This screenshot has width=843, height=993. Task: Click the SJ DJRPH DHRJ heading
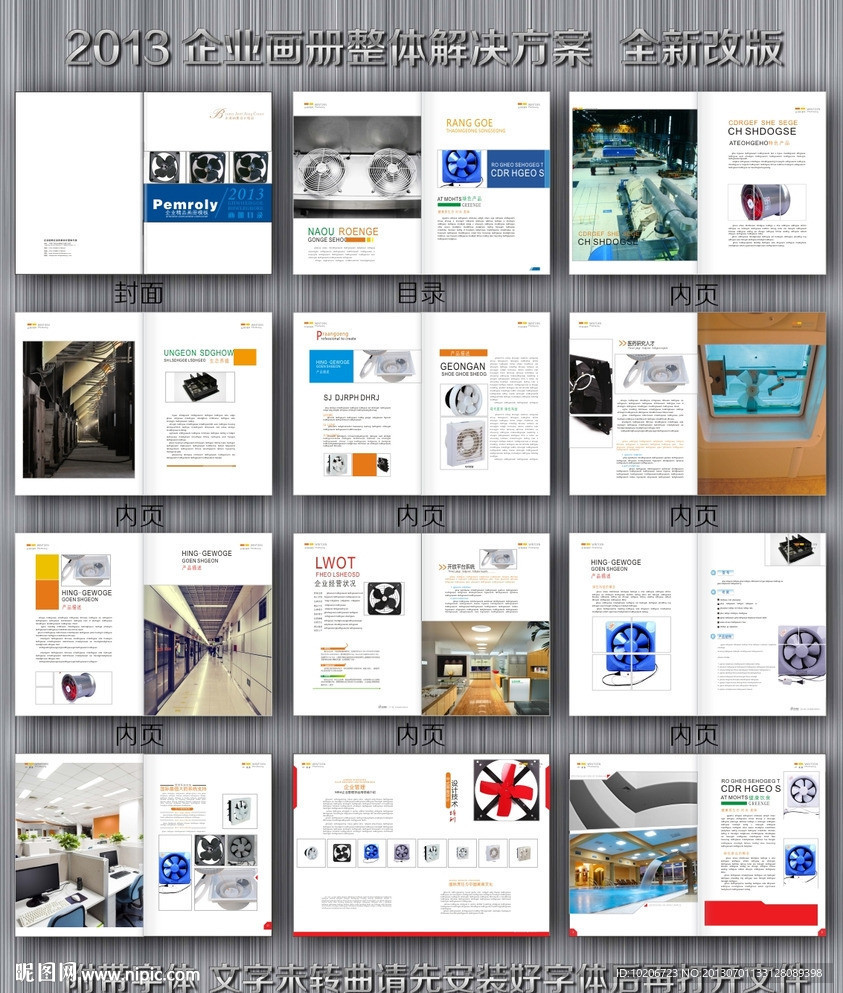tap(351, 397)
